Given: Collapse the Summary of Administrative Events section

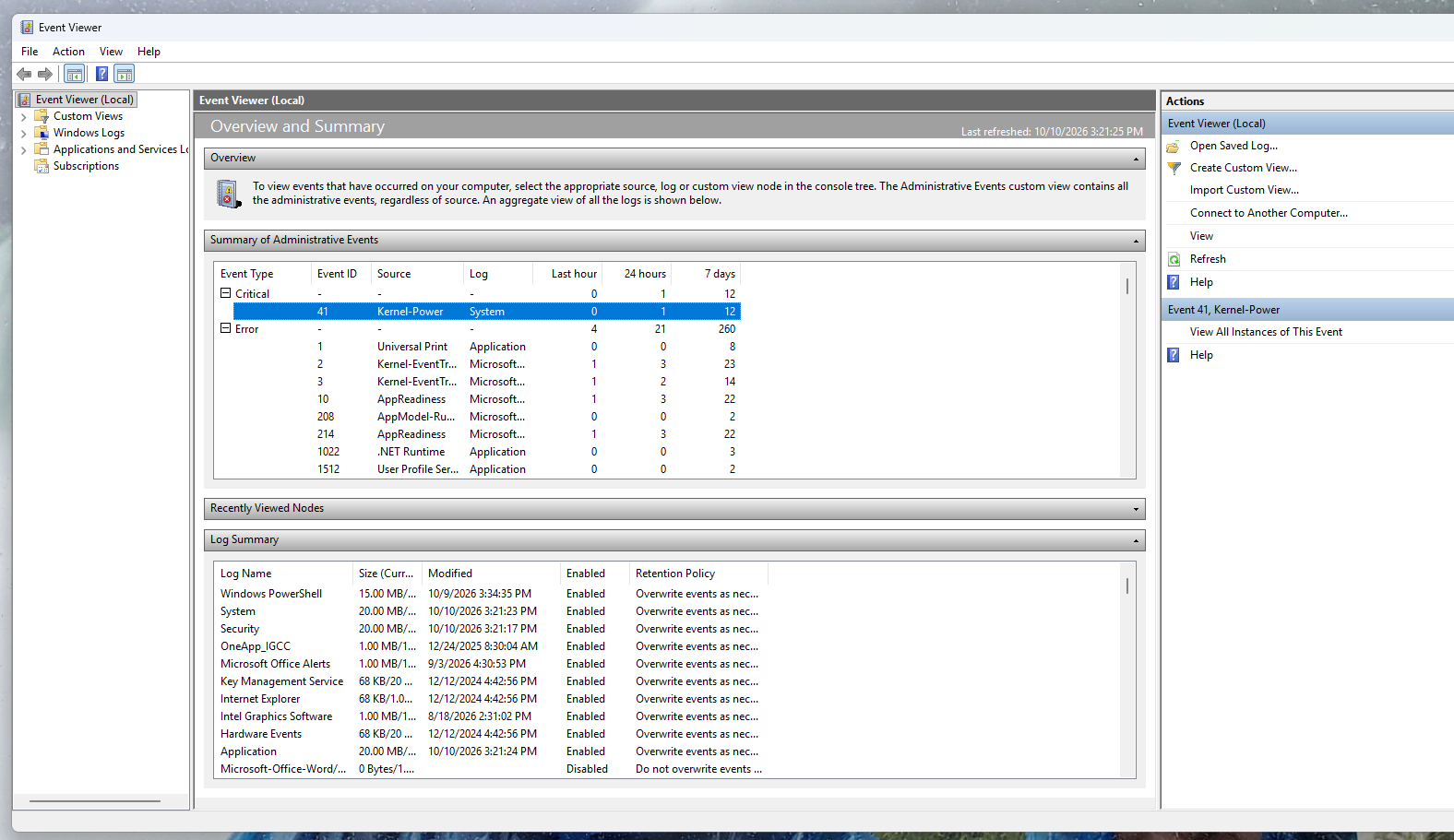Looking at the screenshot, I should coord(1136,241).
